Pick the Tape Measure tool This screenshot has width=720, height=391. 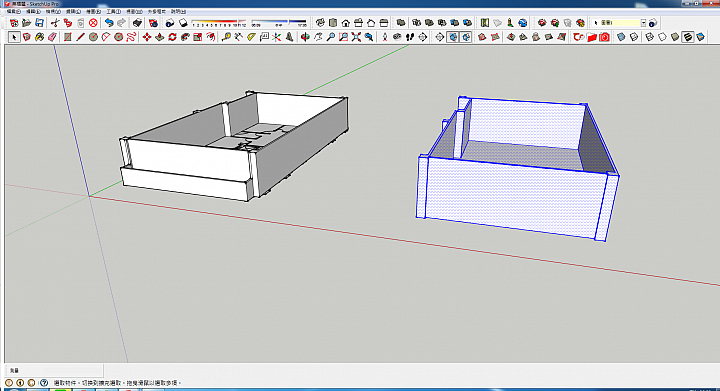(226, 37)
